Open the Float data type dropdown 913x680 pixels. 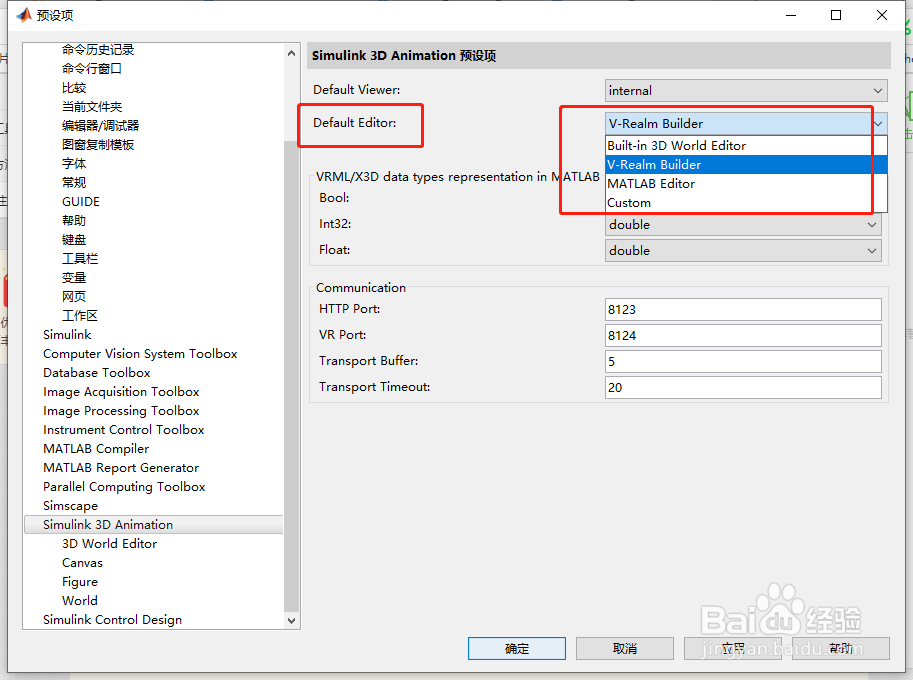pyautogui.click(x=743, y=251)
